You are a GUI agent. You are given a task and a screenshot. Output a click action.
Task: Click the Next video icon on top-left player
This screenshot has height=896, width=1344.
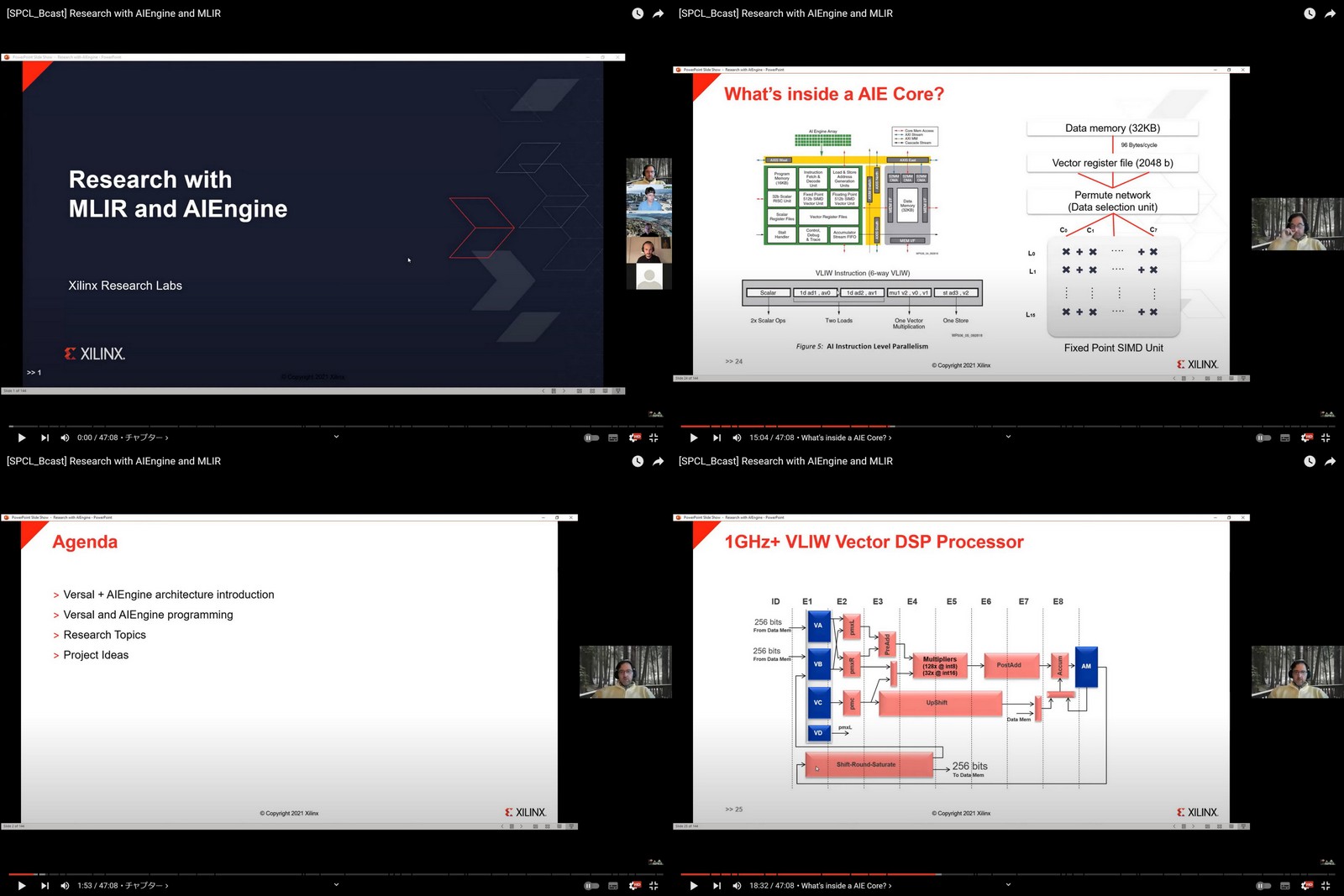click(x=45, y=438)
